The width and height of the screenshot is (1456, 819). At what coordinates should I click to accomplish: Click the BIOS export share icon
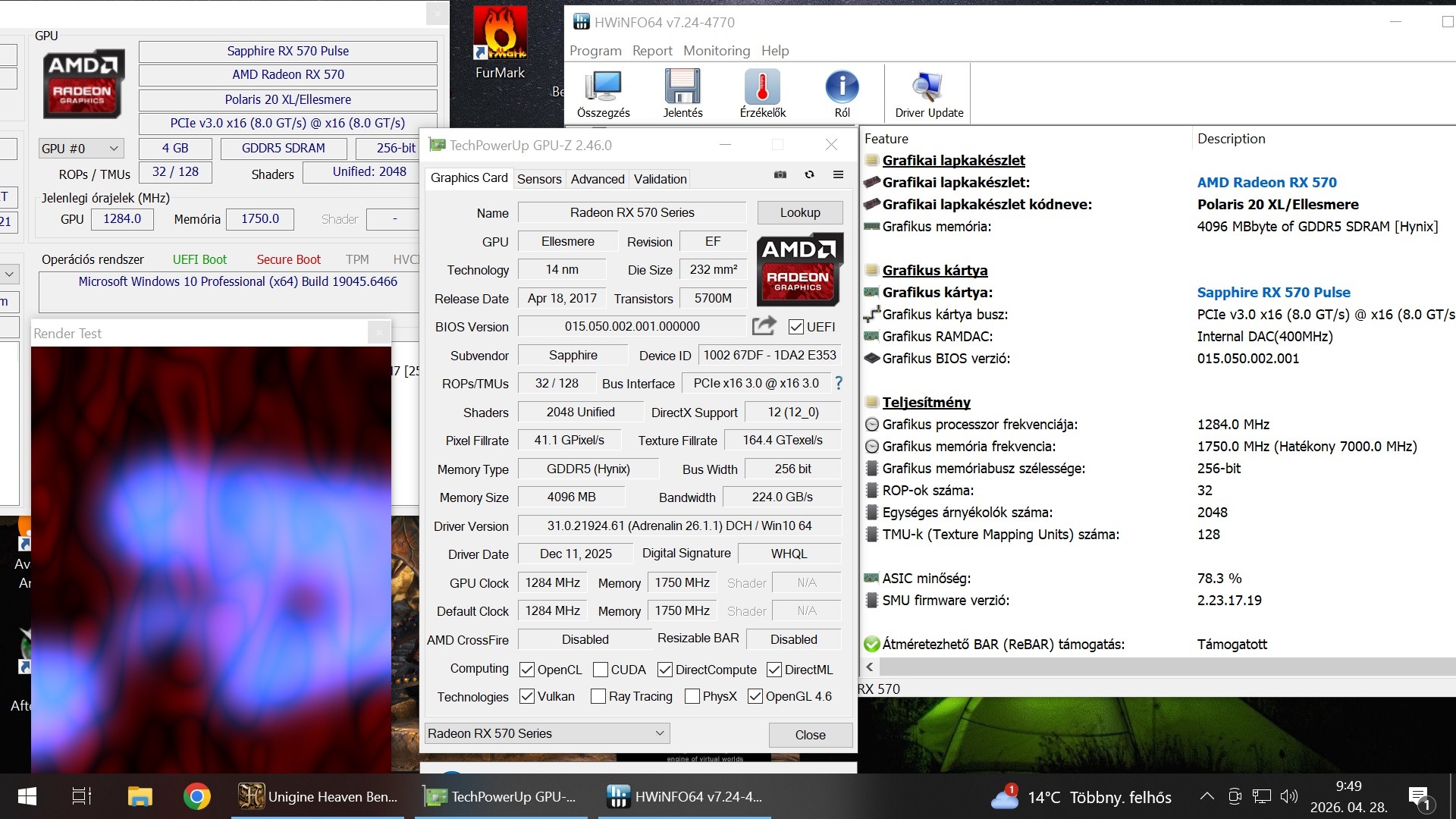click(764, 326)
